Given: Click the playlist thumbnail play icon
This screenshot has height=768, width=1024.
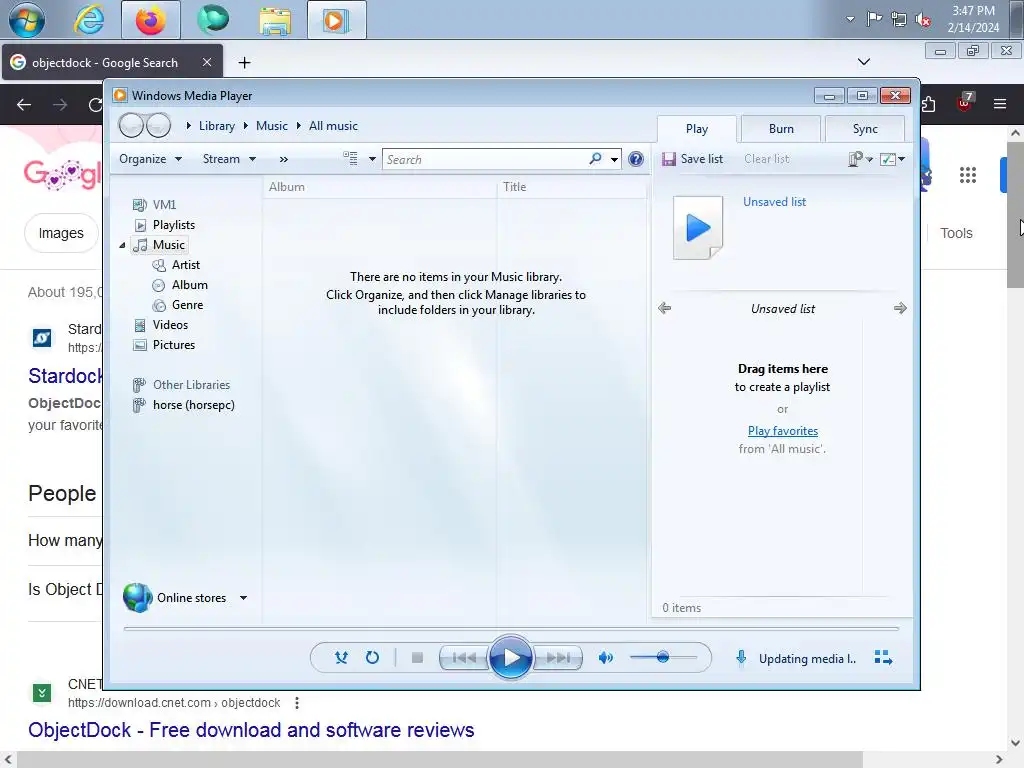Looking at the screenshot, I should tap(698, 228).
